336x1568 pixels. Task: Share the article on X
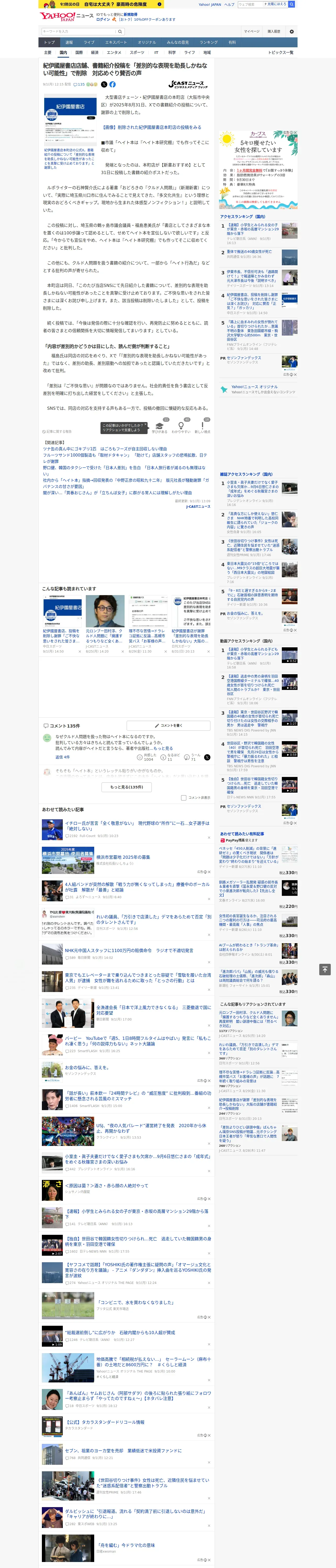coord(104,85)
